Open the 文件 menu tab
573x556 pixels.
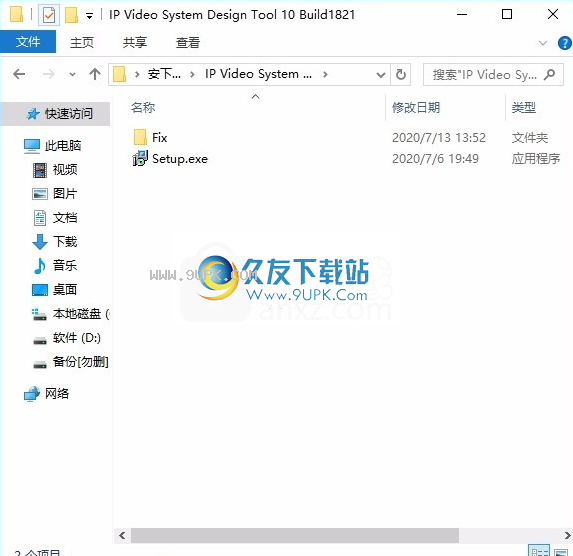click(x=28, y=42)
